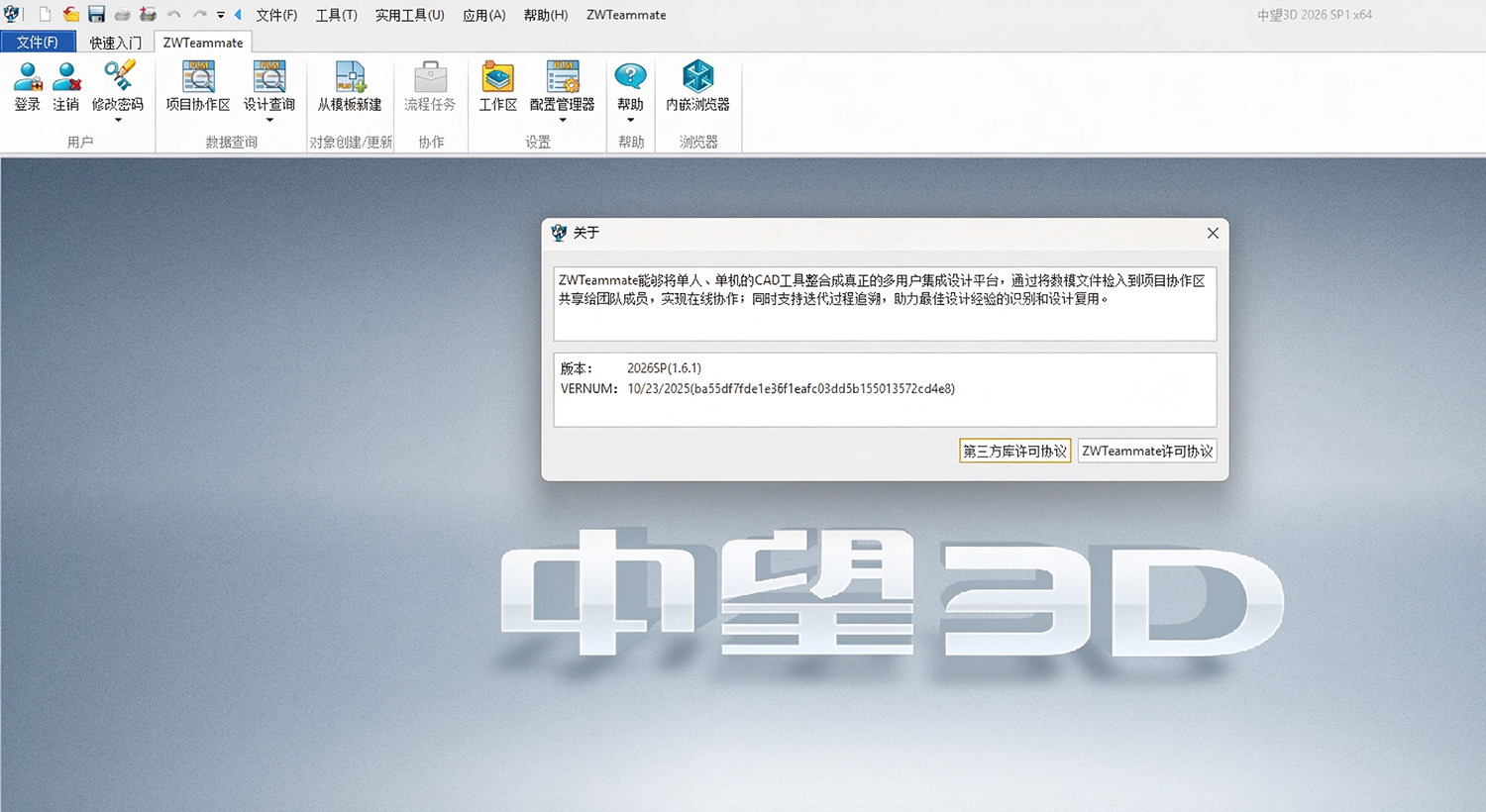Image resolution: width=1486 pixels, height=812 pixels.
Task: Click the greyed 流程任务 briefcase icon
Action: 430,77
